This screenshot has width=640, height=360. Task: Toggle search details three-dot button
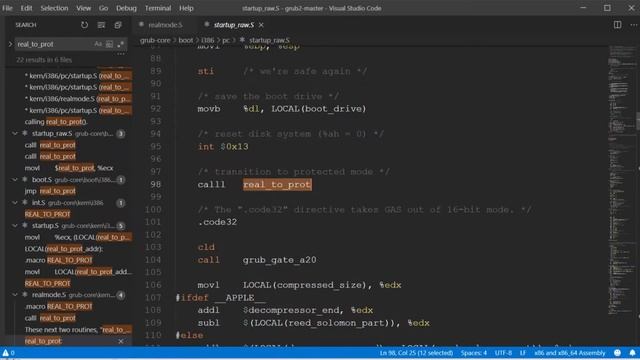(121, 54)
